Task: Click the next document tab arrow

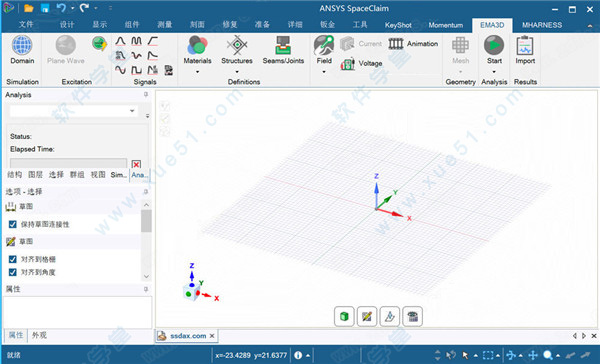Action: click(x=584, y=336)
